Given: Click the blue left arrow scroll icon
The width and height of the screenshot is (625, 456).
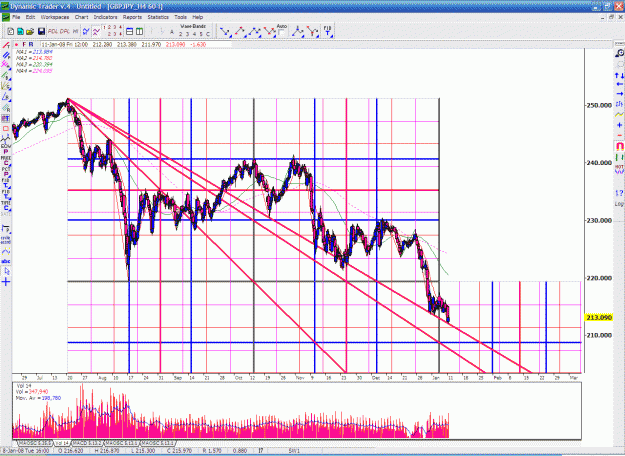Looking at the screenshot, I should coord(619,84).
